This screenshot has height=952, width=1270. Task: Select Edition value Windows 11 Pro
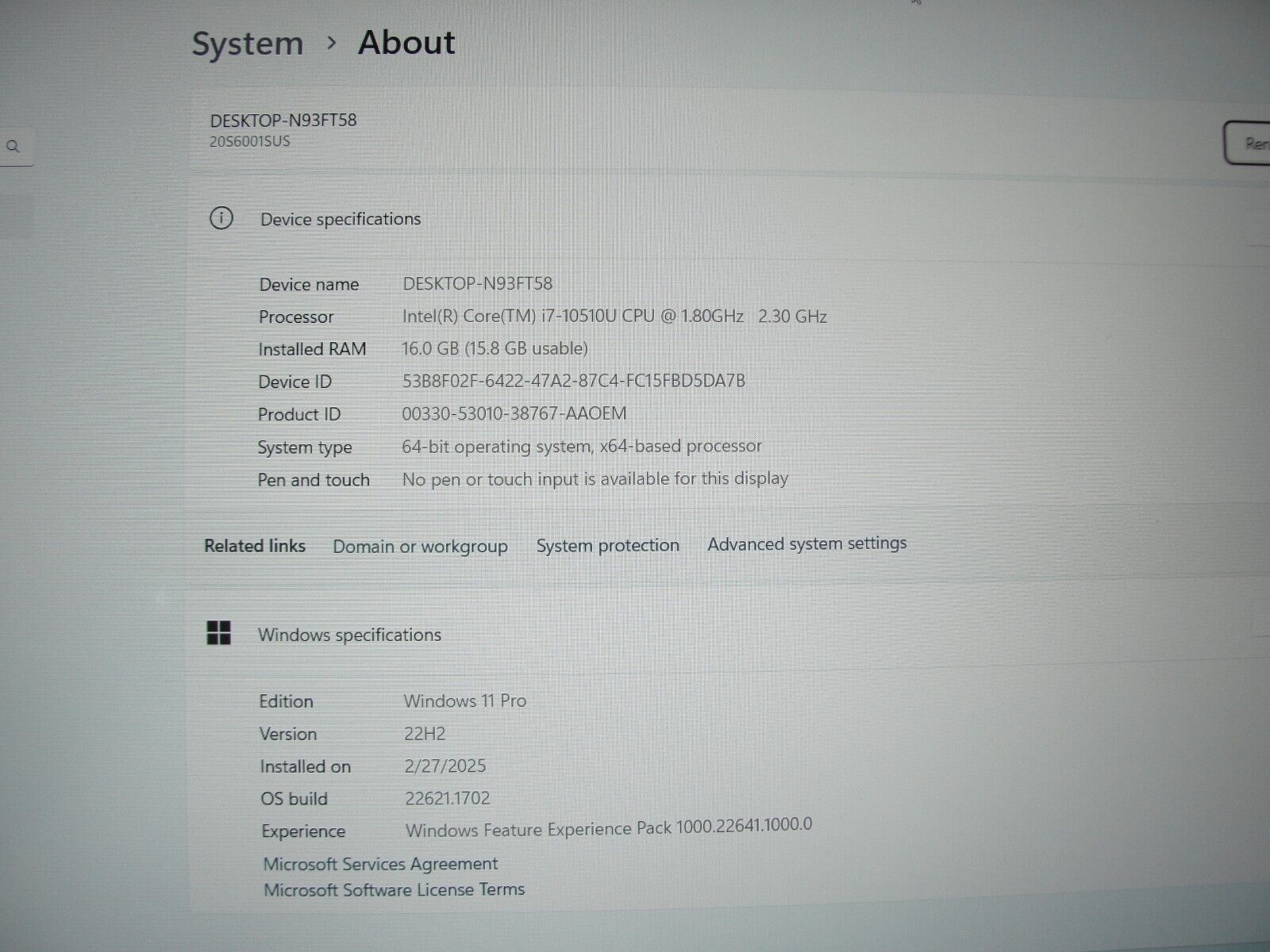point(465,701)
